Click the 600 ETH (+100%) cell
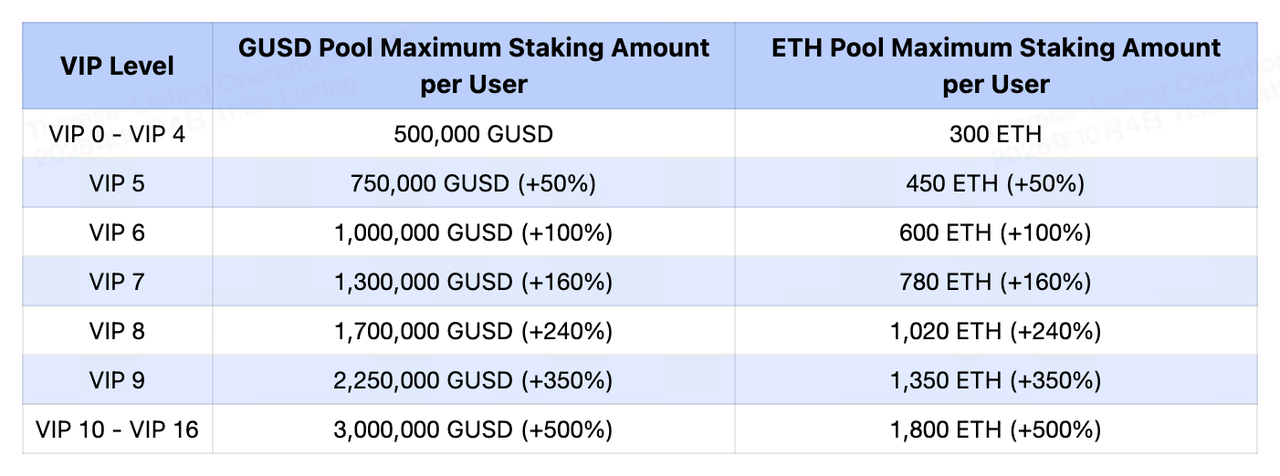The height and width of the screenshot is (476, 1280). pos(995,233)
